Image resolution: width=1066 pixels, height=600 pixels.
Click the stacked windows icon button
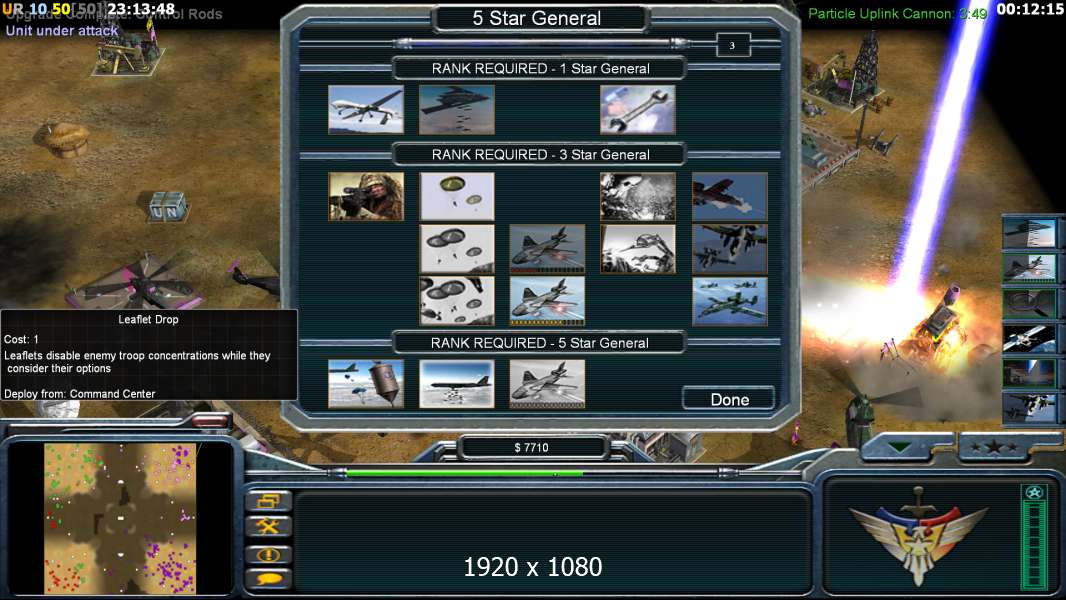[269, 501]
